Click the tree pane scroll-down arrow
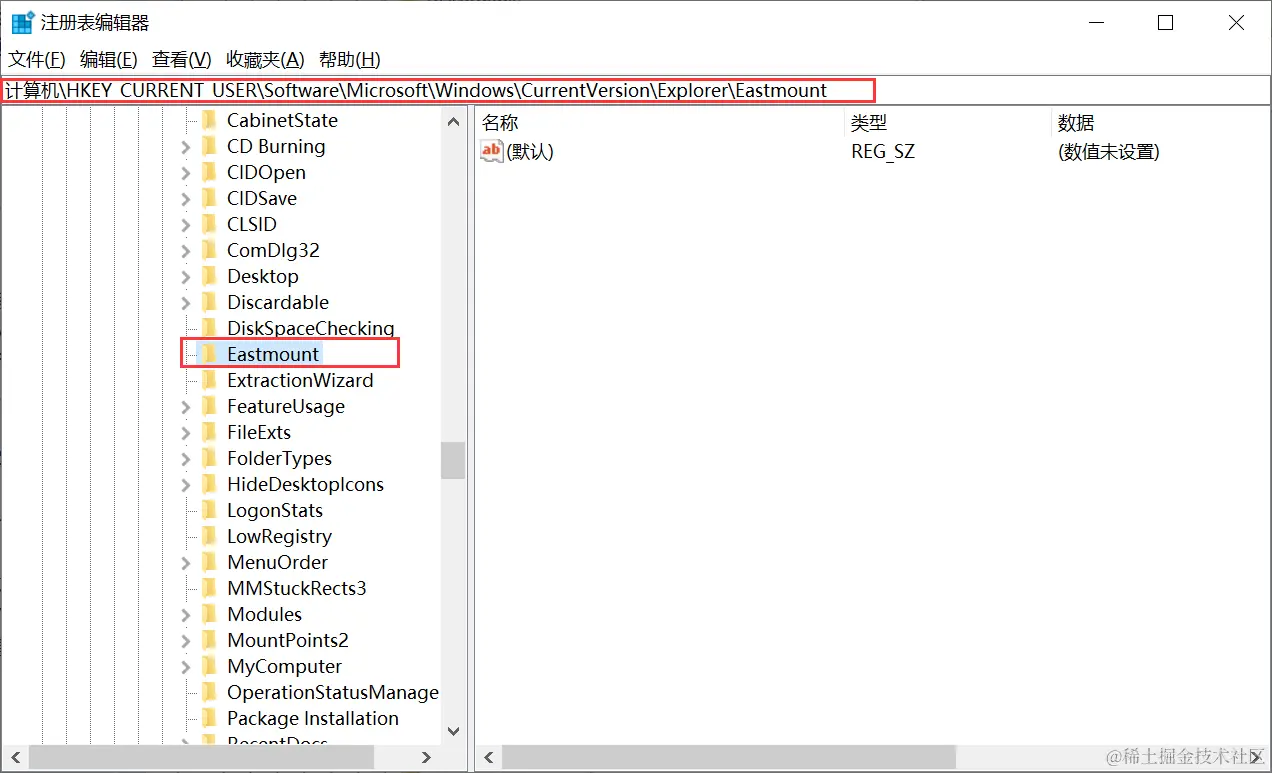1272x773 pixels. [x=453, y=732]
